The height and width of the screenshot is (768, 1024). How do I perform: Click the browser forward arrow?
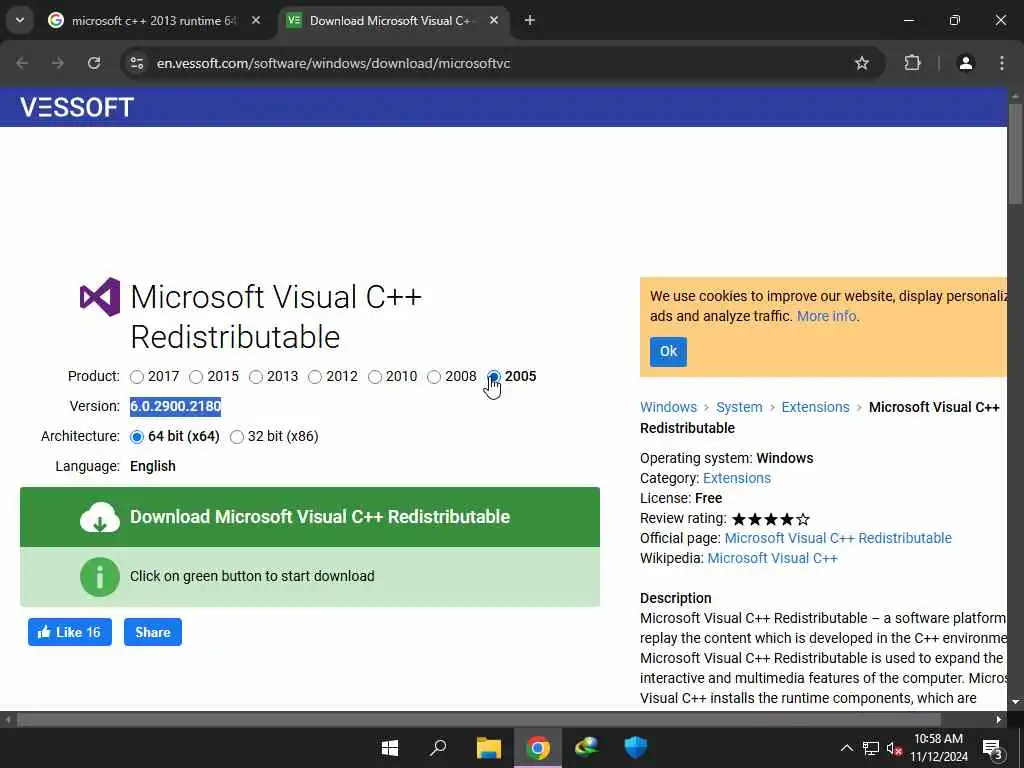pyautogui.click(x=58, y=63)
